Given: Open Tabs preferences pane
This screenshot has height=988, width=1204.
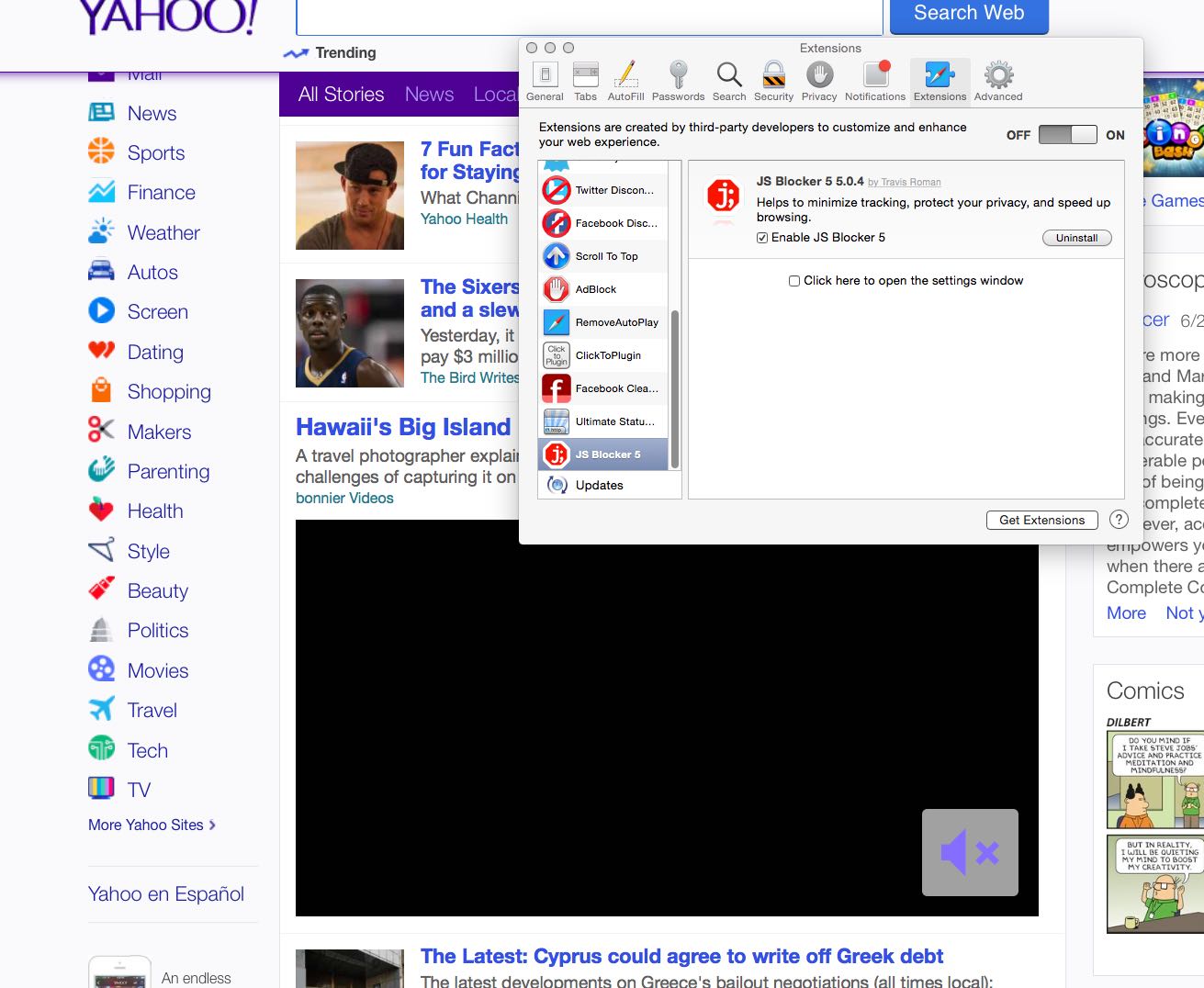Looking at the screenshot, I should [585, 81].
